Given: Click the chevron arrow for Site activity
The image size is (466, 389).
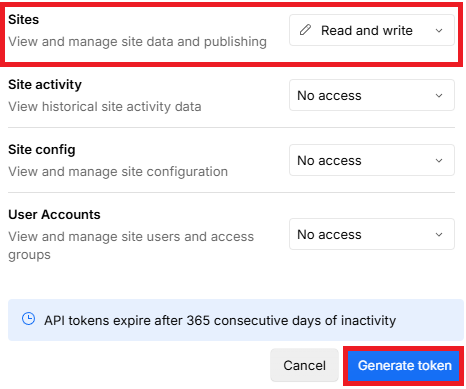Looking at the screenshot, I should [x=439, y=96].
